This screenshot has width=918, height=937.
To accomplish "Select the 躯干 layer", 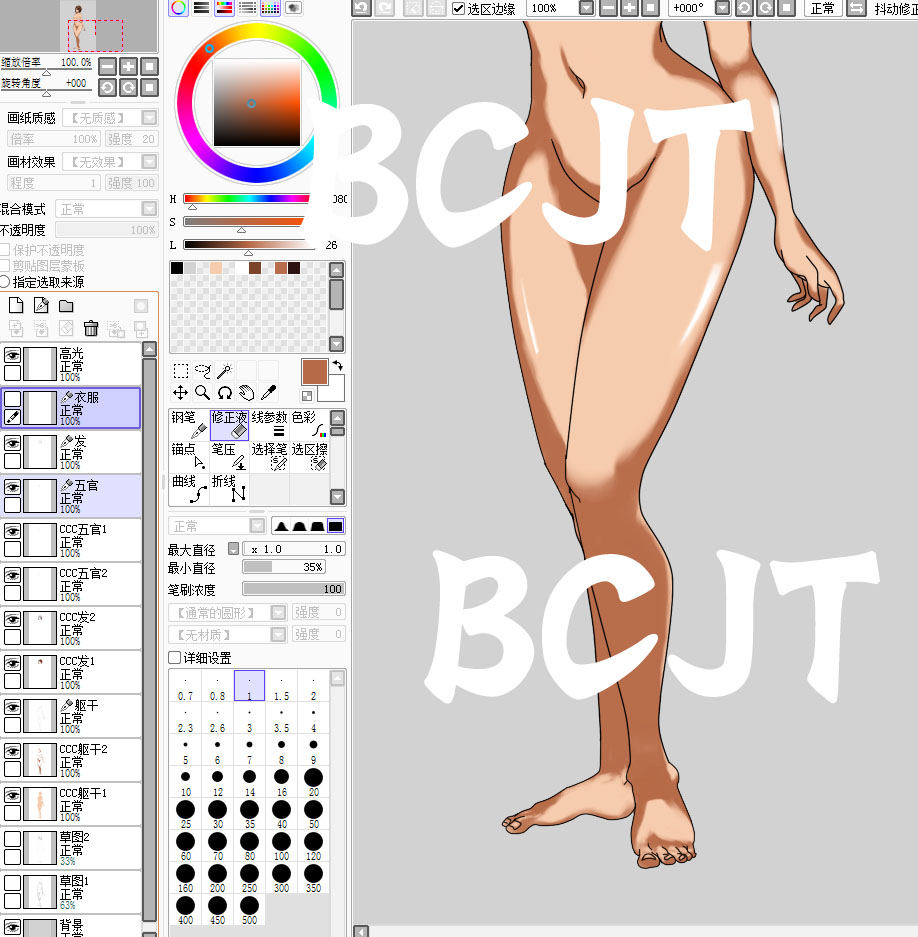I will pyautogui.click(x=71, y=716).
